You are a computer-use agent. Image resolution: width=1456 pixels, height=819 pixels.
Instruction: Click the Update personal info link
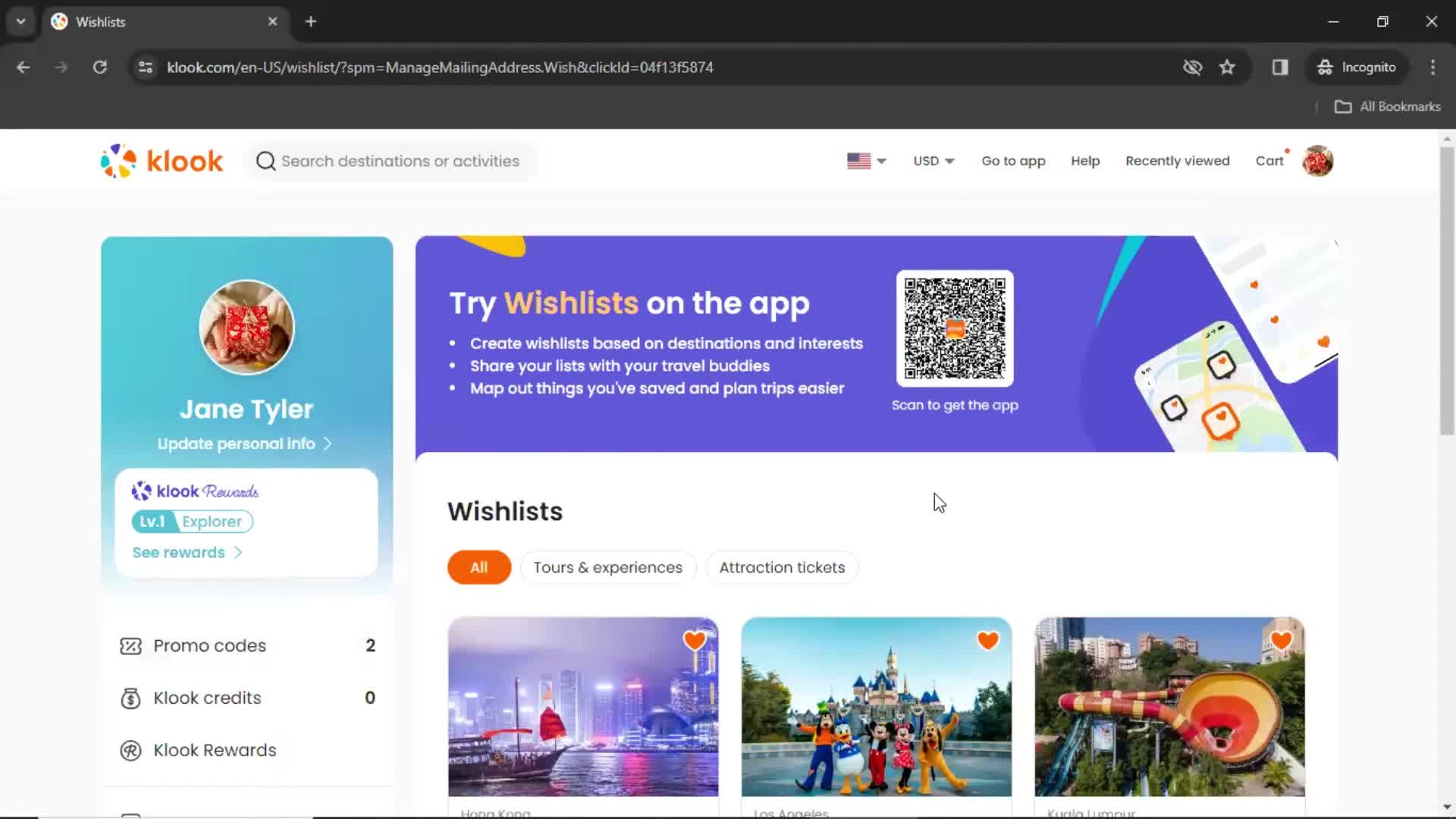[x=246, y=443]
